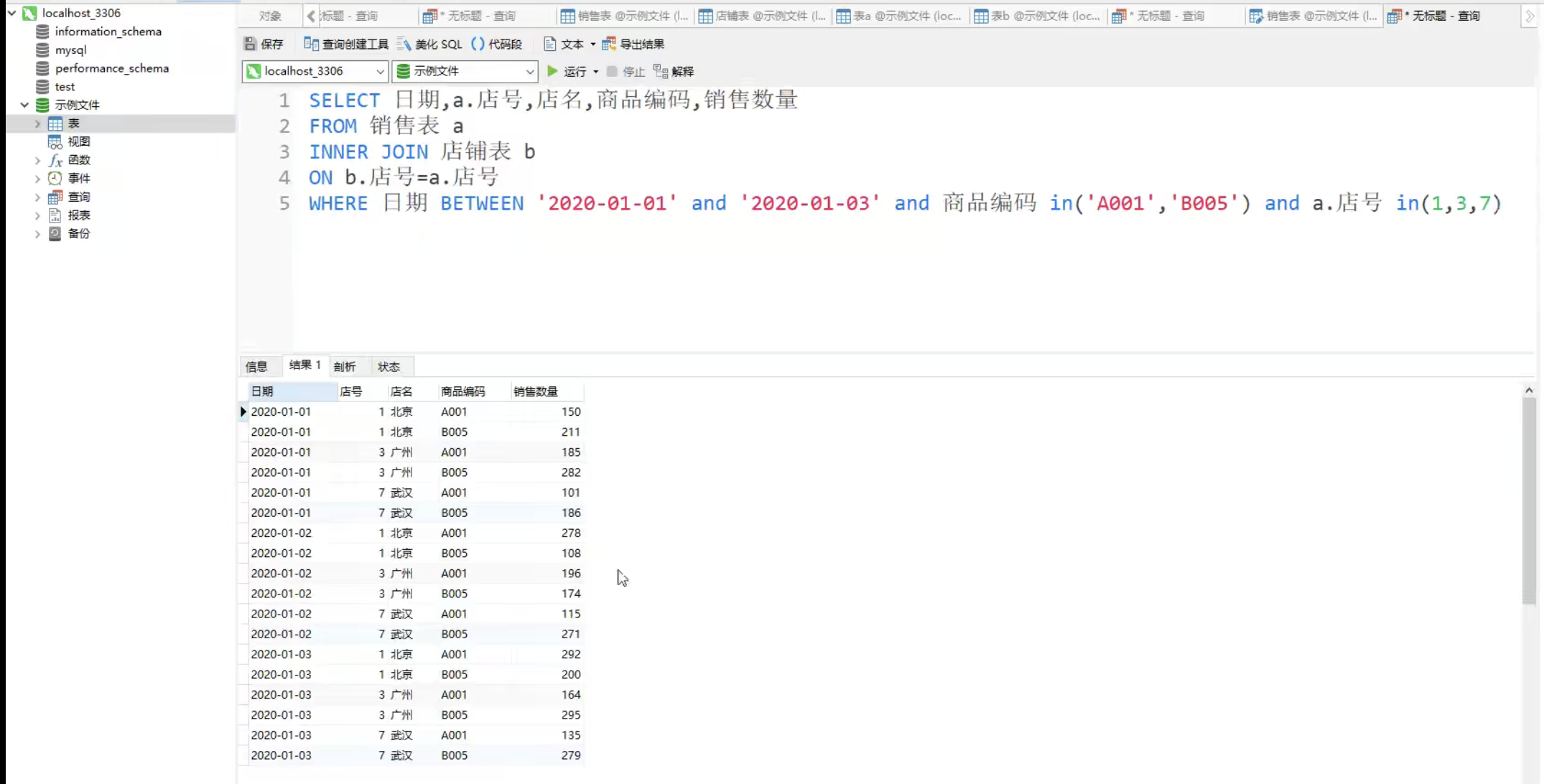
Task: Expand the Backup (备份) node
Action: click(x=37, y=233)
